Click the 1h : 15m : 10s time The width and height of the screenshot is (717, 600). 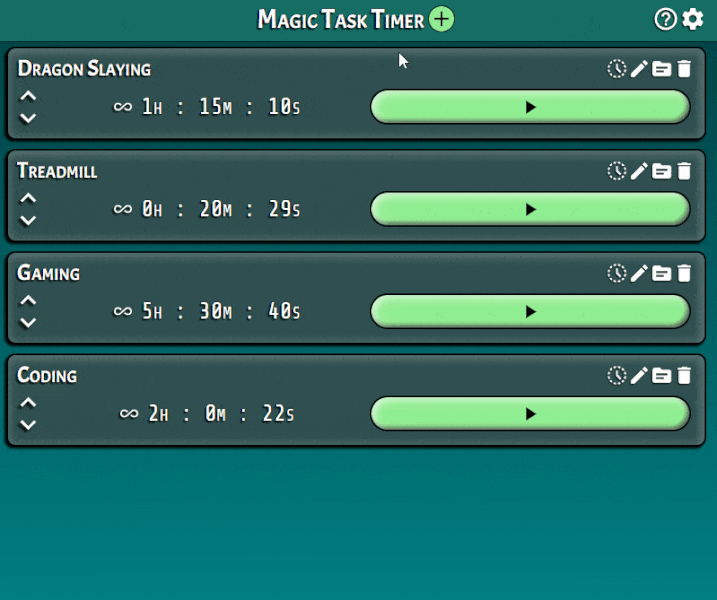pyautogui.click(x=221, y=107)
